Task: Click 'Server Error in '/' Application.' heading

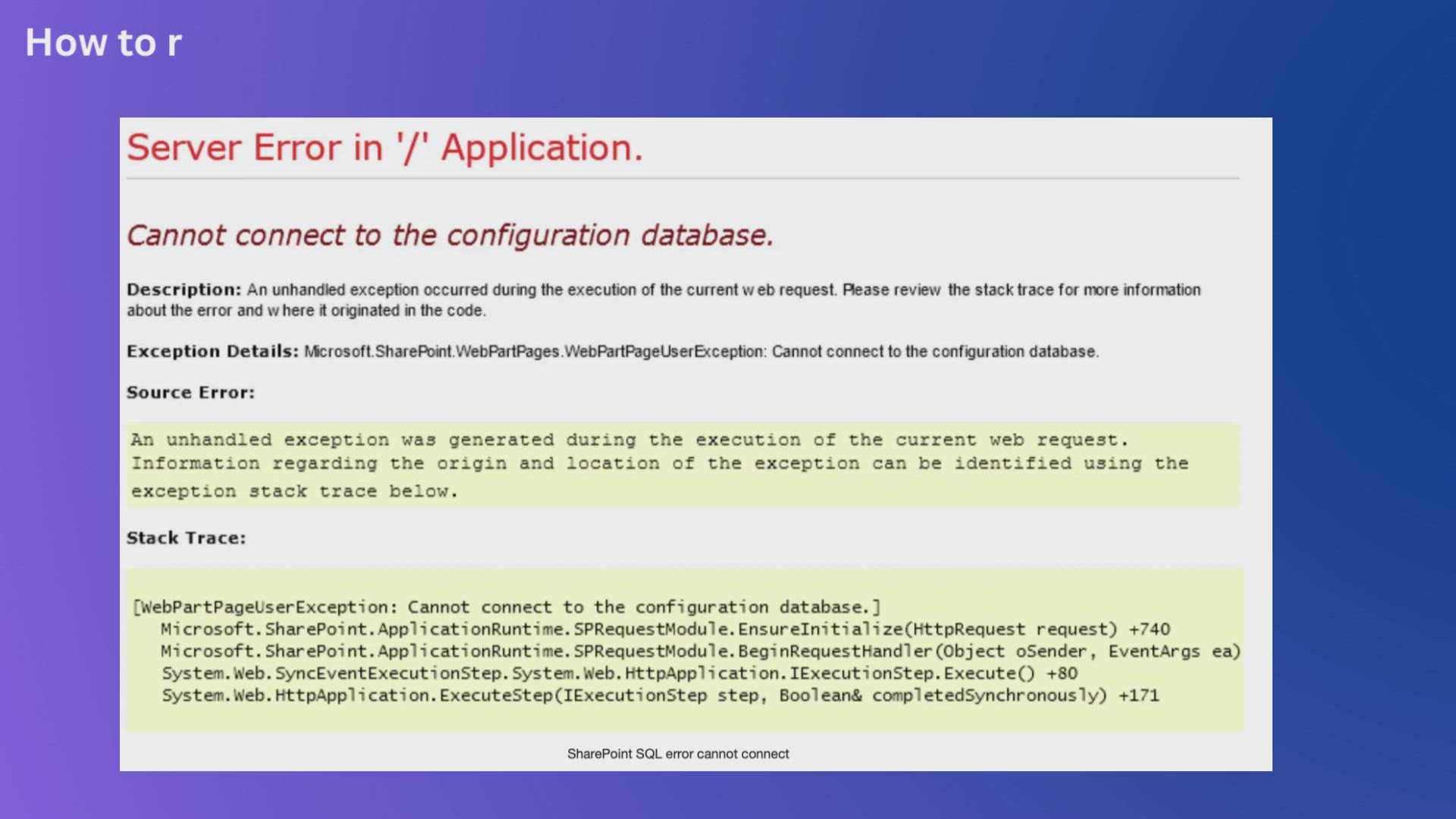Action: (384, 147)
